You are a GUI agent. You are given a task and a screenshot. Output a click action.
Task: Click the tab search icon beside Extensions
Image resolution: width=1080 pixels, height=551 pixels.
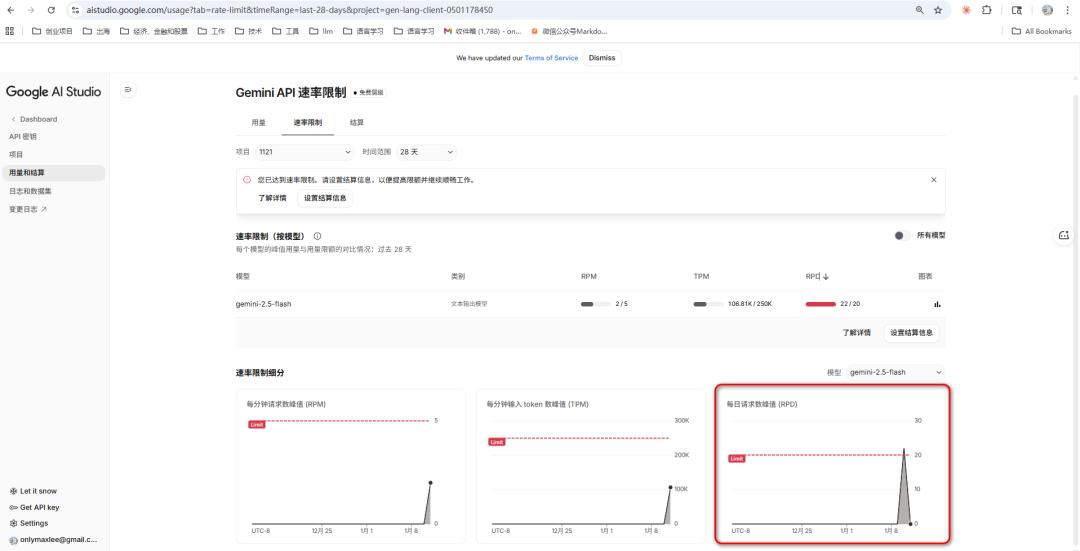point(1017,10)
